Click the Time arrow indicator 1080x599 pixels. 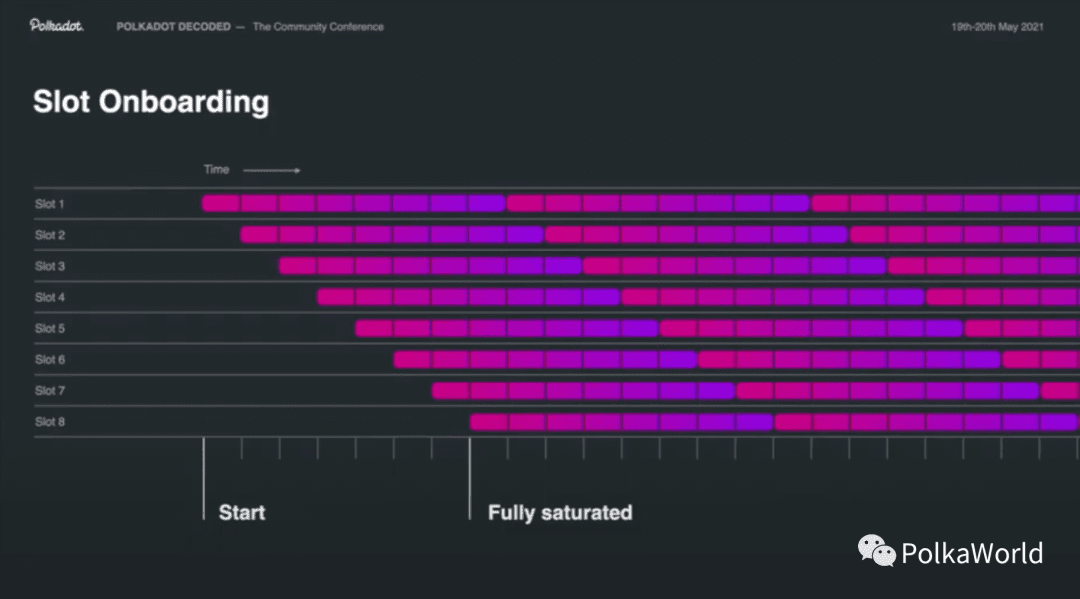coord(271,170)
